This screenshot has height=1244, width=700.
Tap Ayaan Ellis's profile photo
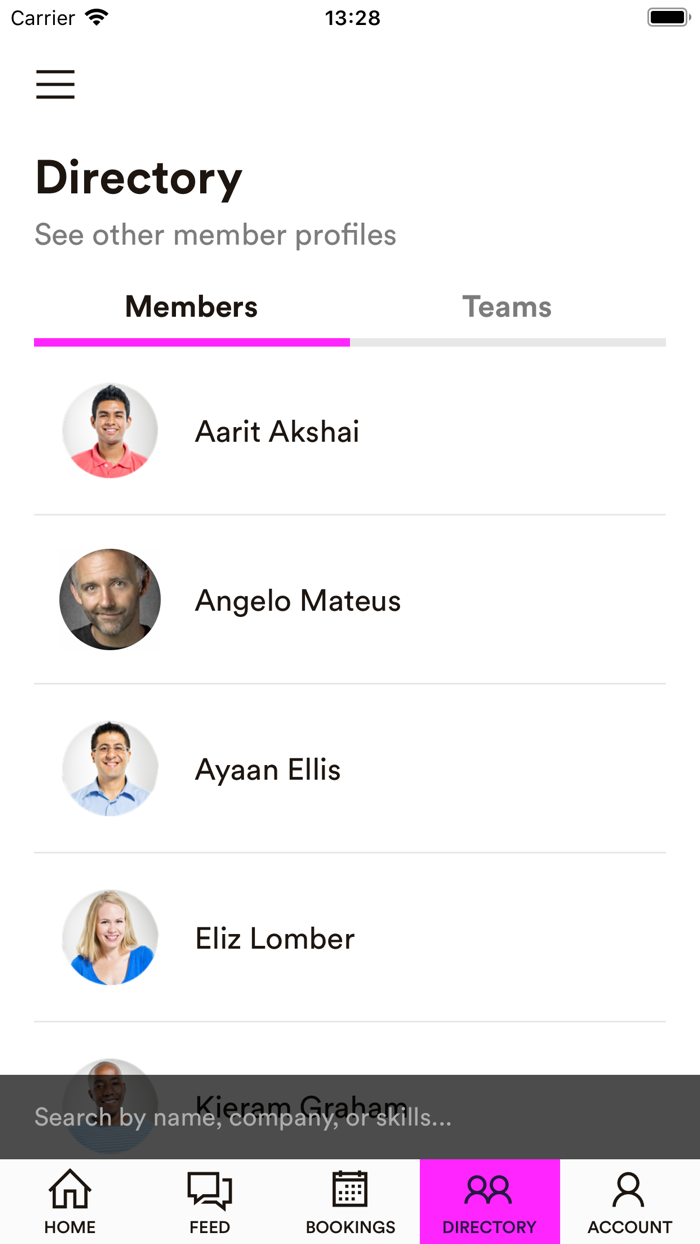point(110,769)
